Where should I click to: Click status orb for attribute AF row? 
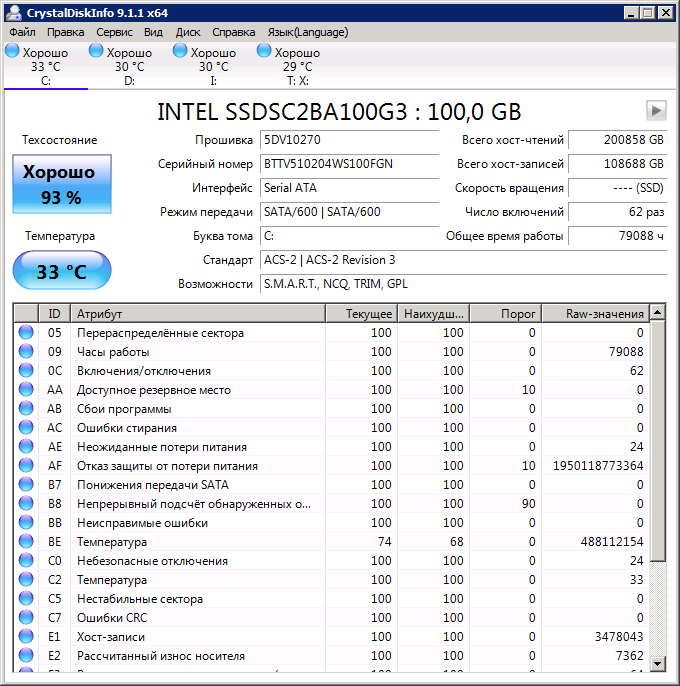[26, 466]
